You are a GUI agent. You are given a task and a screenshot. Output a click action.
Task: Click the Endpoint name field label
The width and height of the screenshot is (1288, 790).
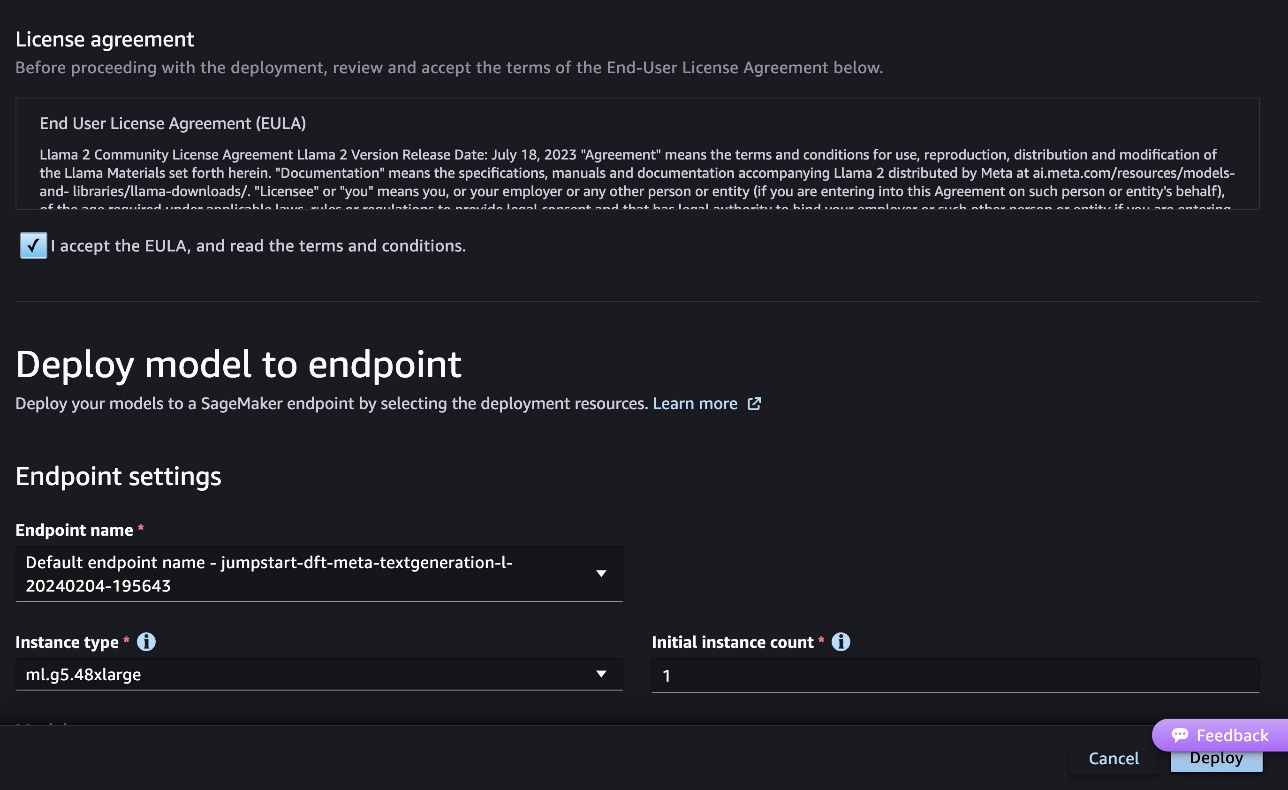tap(75, 530)
